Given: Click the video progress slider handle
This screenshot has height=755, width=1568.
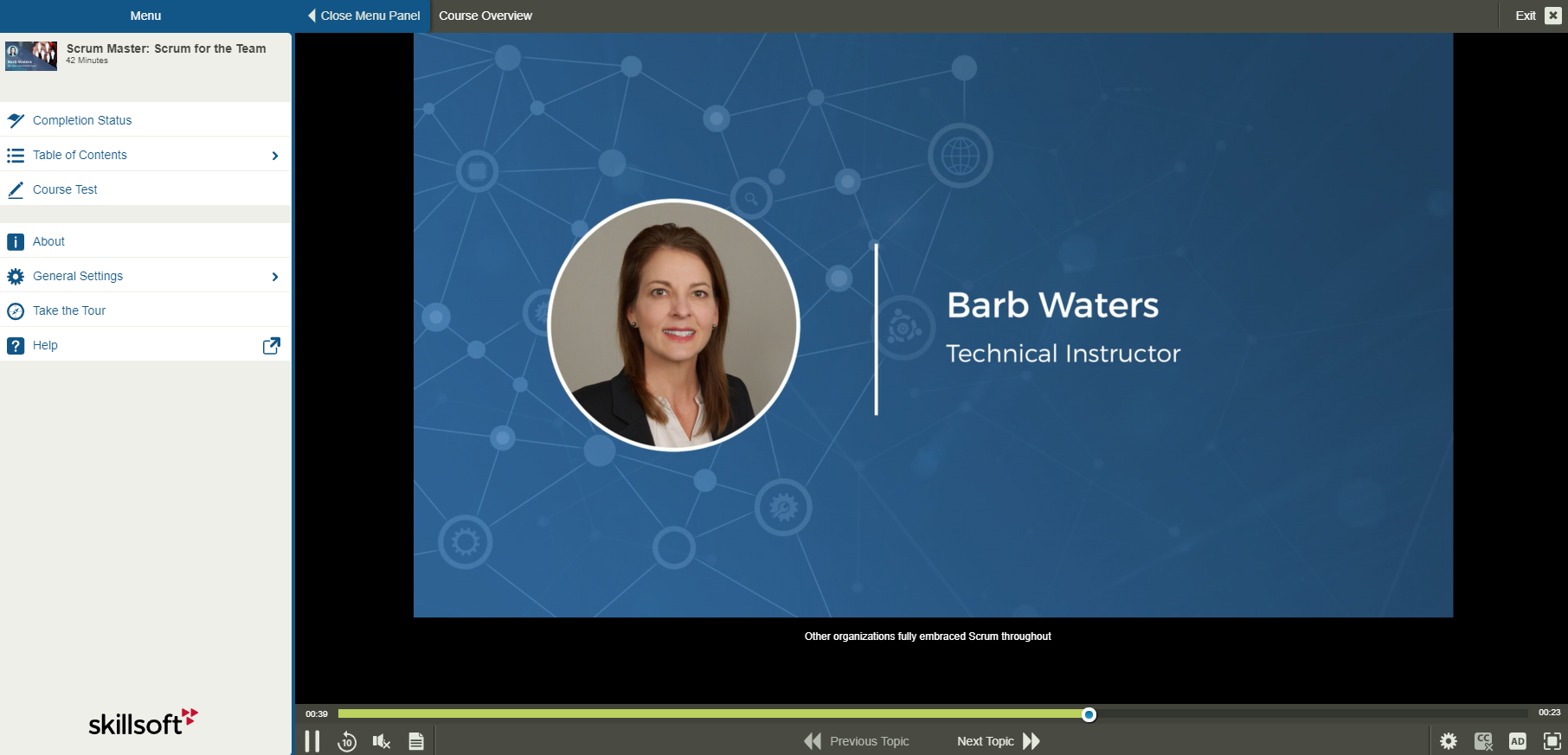Looking at the screenshot, I should point(1089,714).
